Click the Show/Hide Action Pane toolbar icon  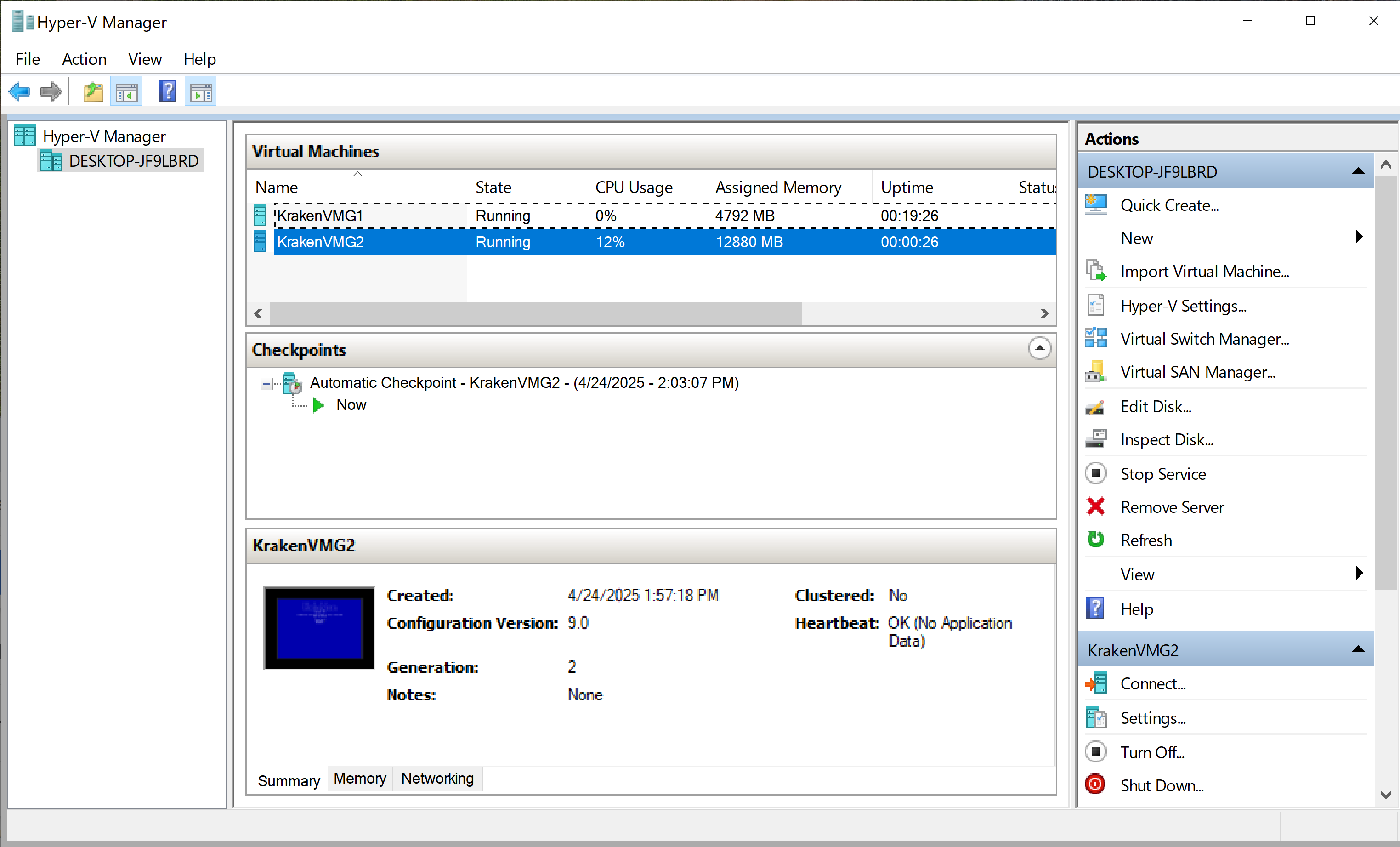click(x=201, y=91)
